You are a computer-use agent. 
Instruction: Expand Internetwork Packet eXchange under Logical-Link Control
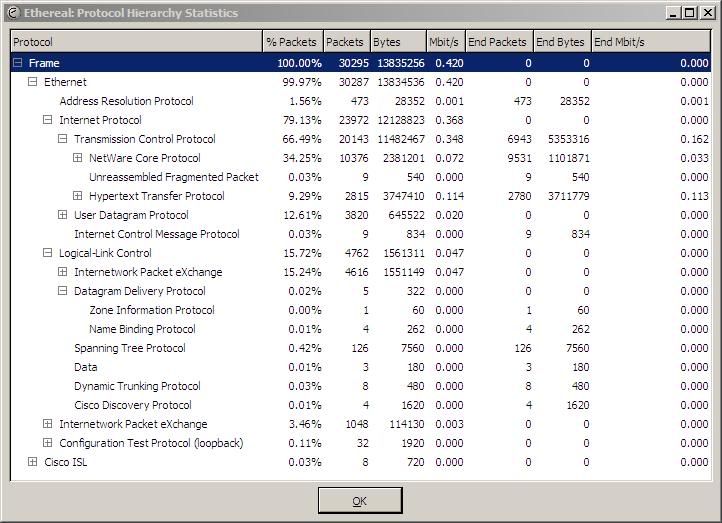(x=63, y=272)
